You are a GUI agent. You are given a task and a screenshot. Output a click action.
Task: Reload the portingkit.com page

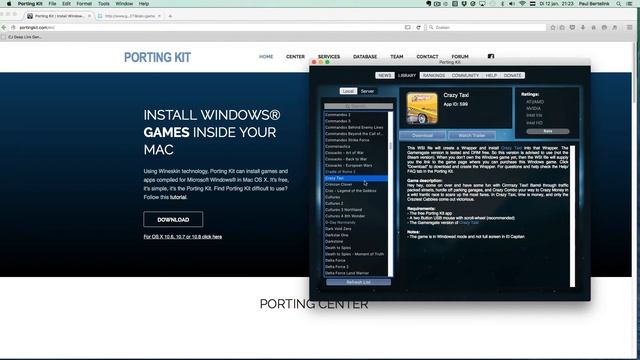click(418, 27)
